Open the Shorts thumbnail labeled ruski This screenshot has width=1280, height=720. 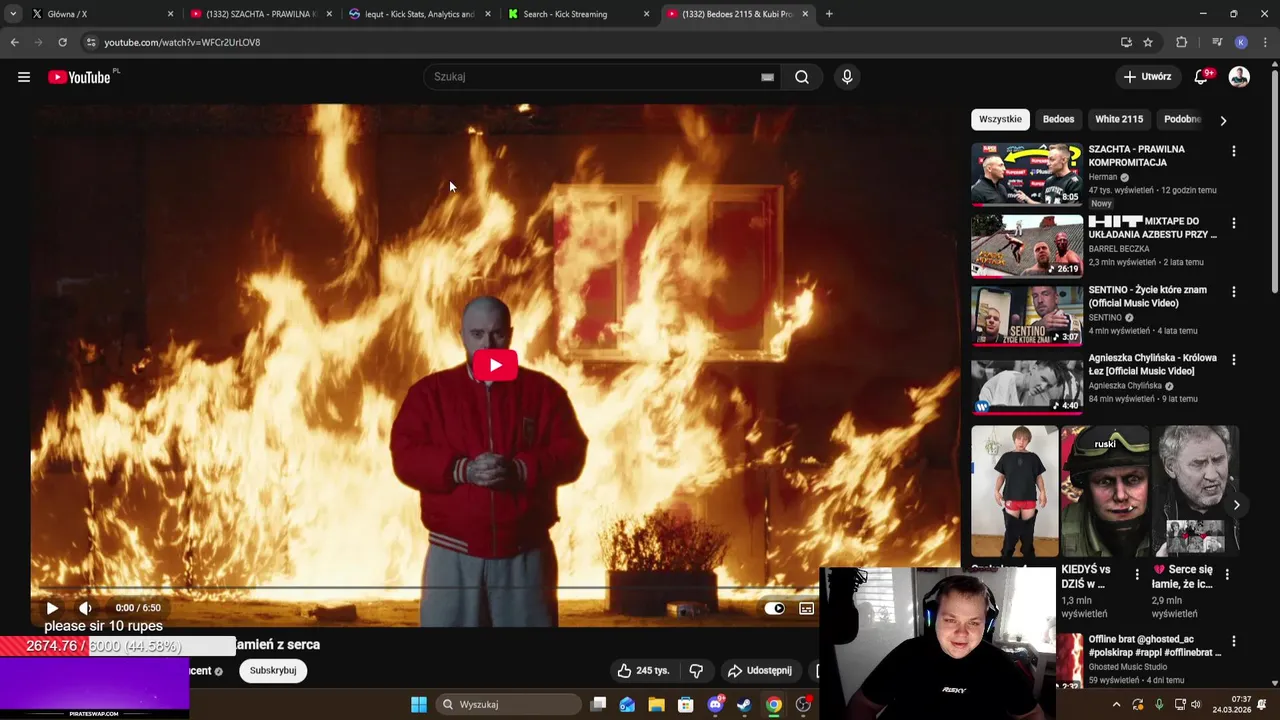(x=1105, y=491)
